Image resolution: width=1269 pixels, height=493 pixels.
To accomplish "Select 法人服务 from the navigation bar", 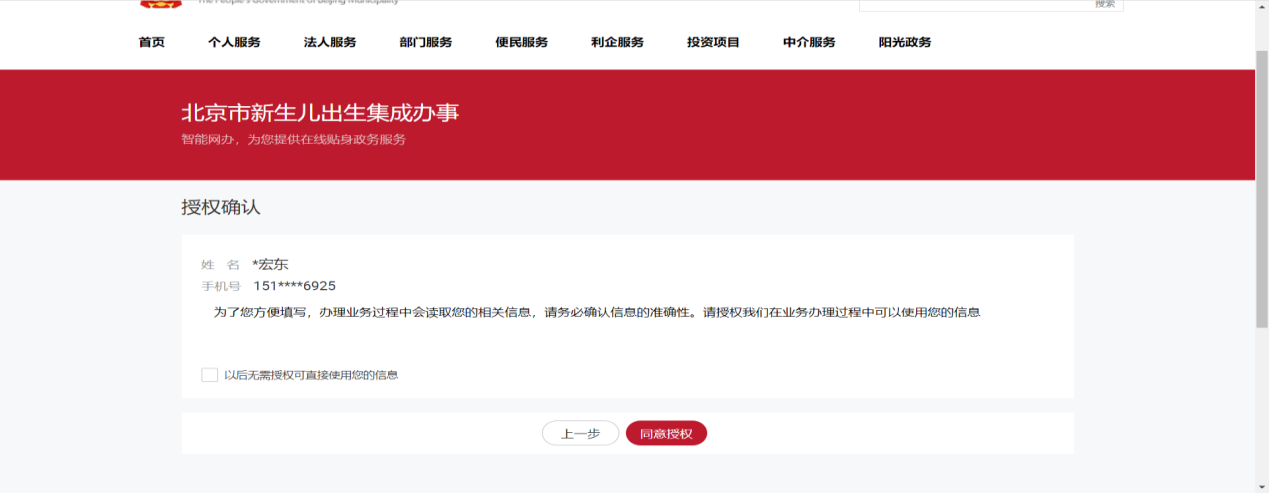I will click(330, 42).
